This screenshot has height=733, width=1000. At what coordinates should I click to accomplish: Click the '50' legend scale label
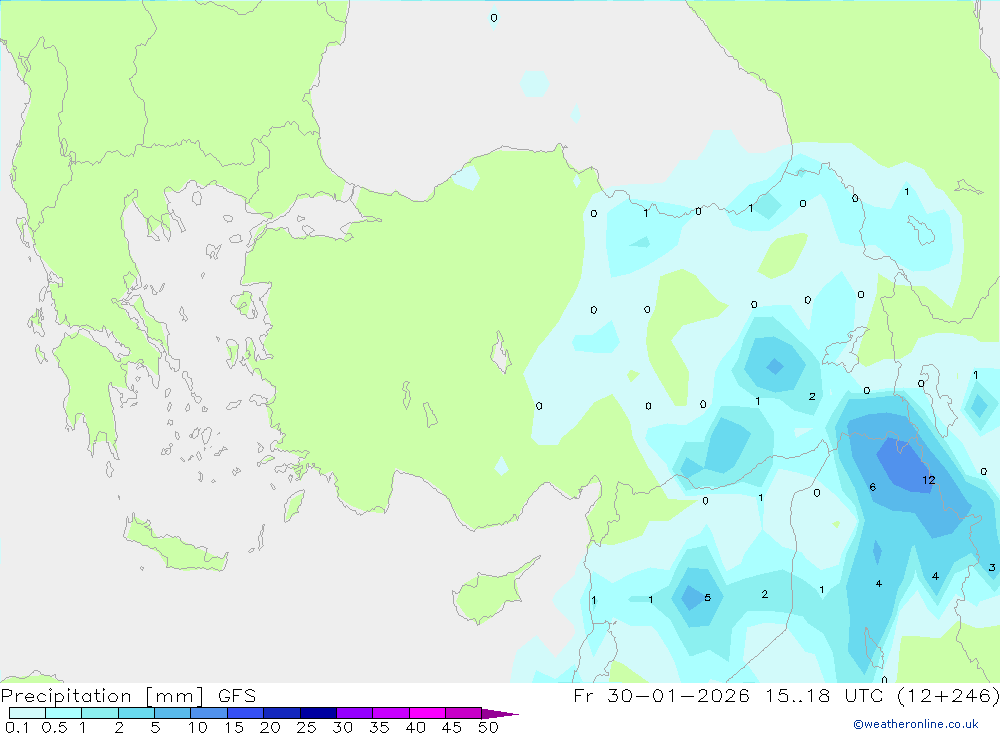coord(488,727)
